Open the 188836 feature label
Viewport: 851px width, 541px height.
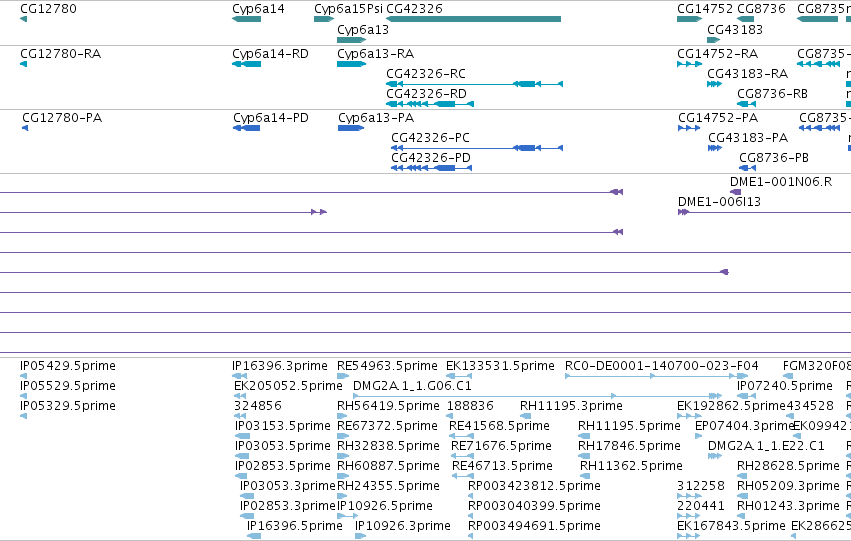click(470, 406)
